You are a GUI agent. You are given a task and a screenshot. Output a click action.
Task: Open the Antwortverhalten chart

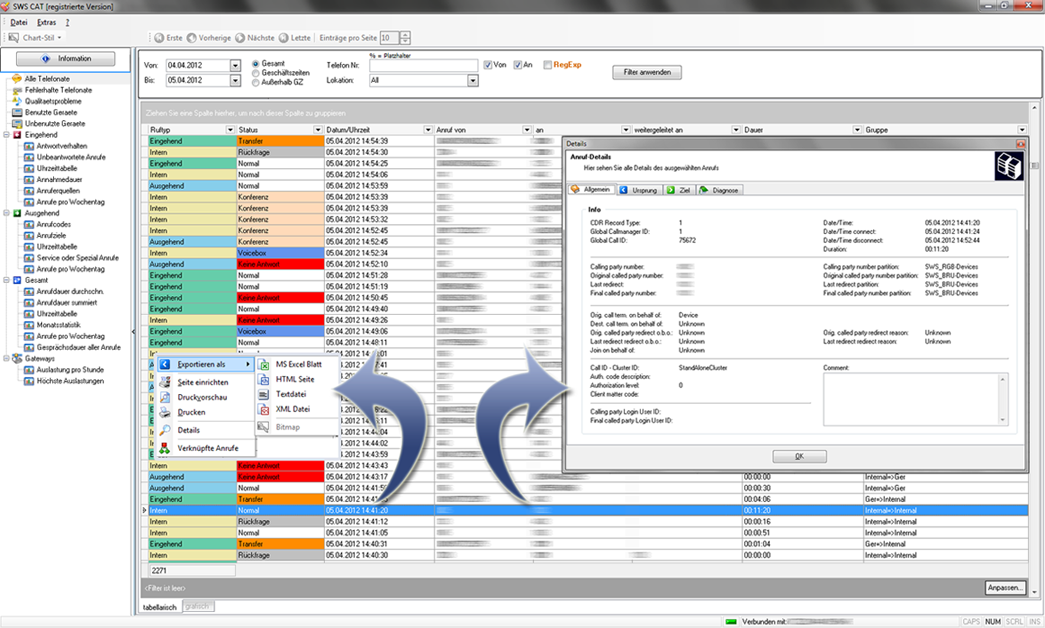(61, 146)
